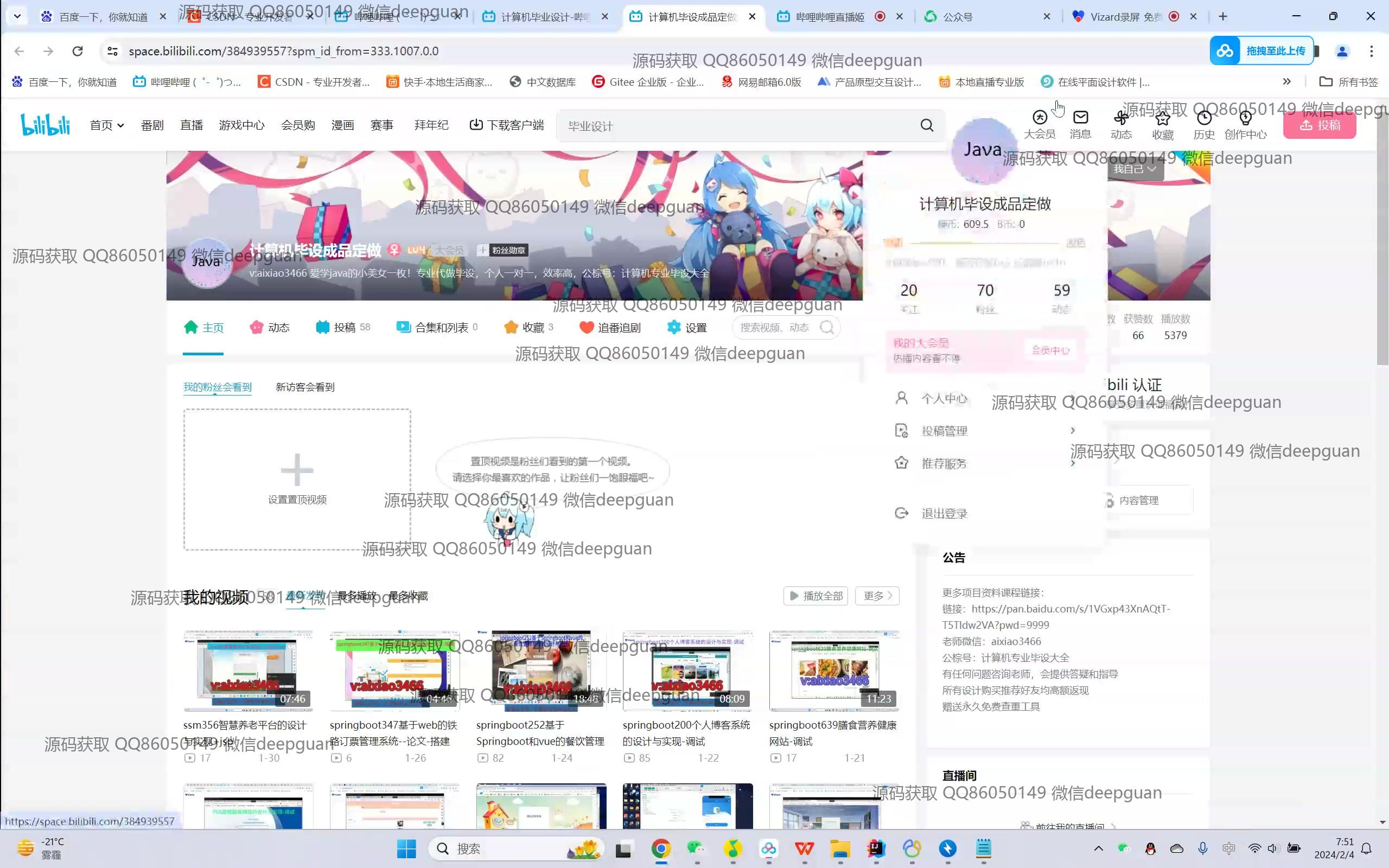Expand the 我自己 dropdown on banner

tap(1135, 169)
